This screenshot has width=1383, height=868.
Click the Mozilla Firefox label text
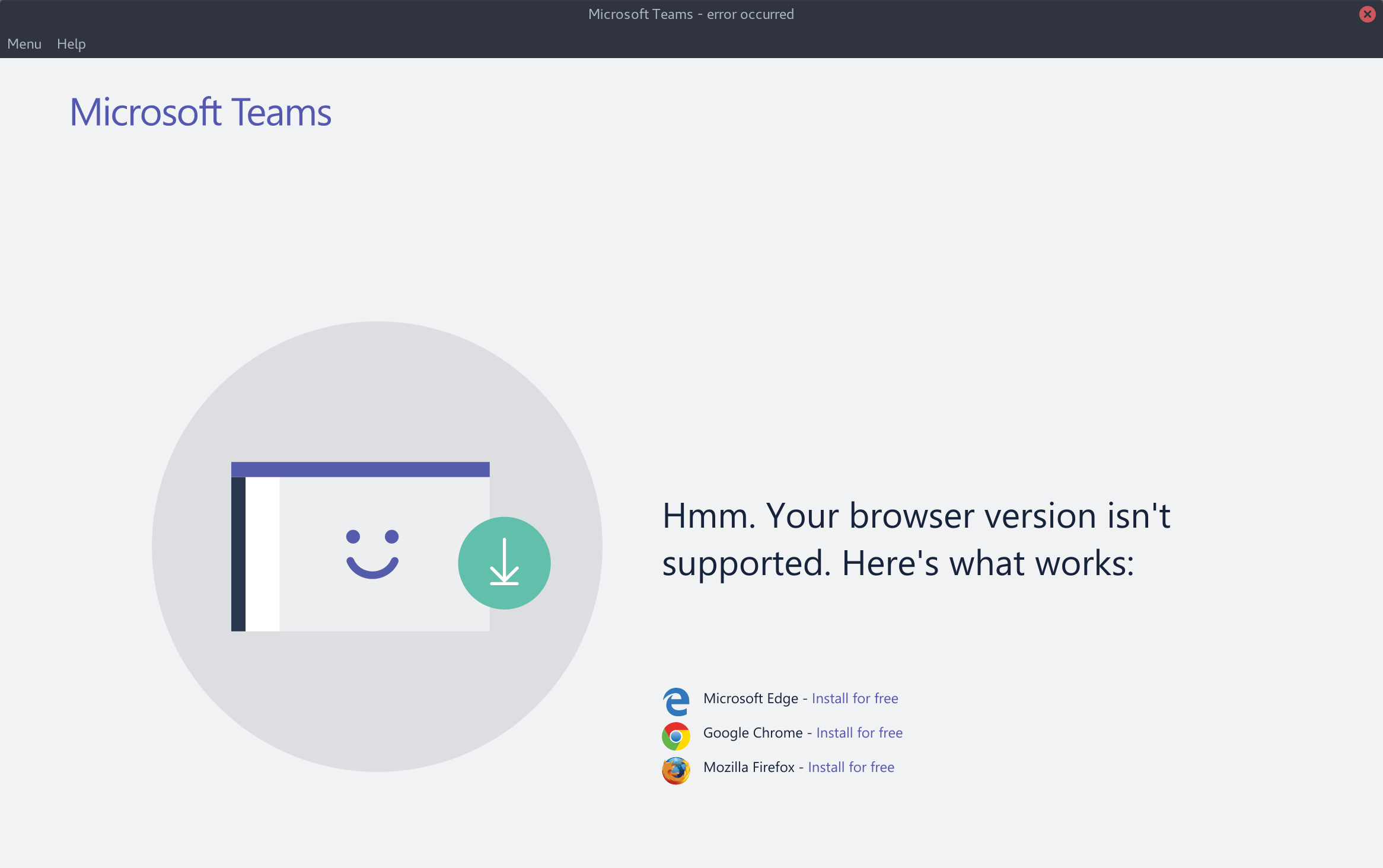click(x=748, y=767)
